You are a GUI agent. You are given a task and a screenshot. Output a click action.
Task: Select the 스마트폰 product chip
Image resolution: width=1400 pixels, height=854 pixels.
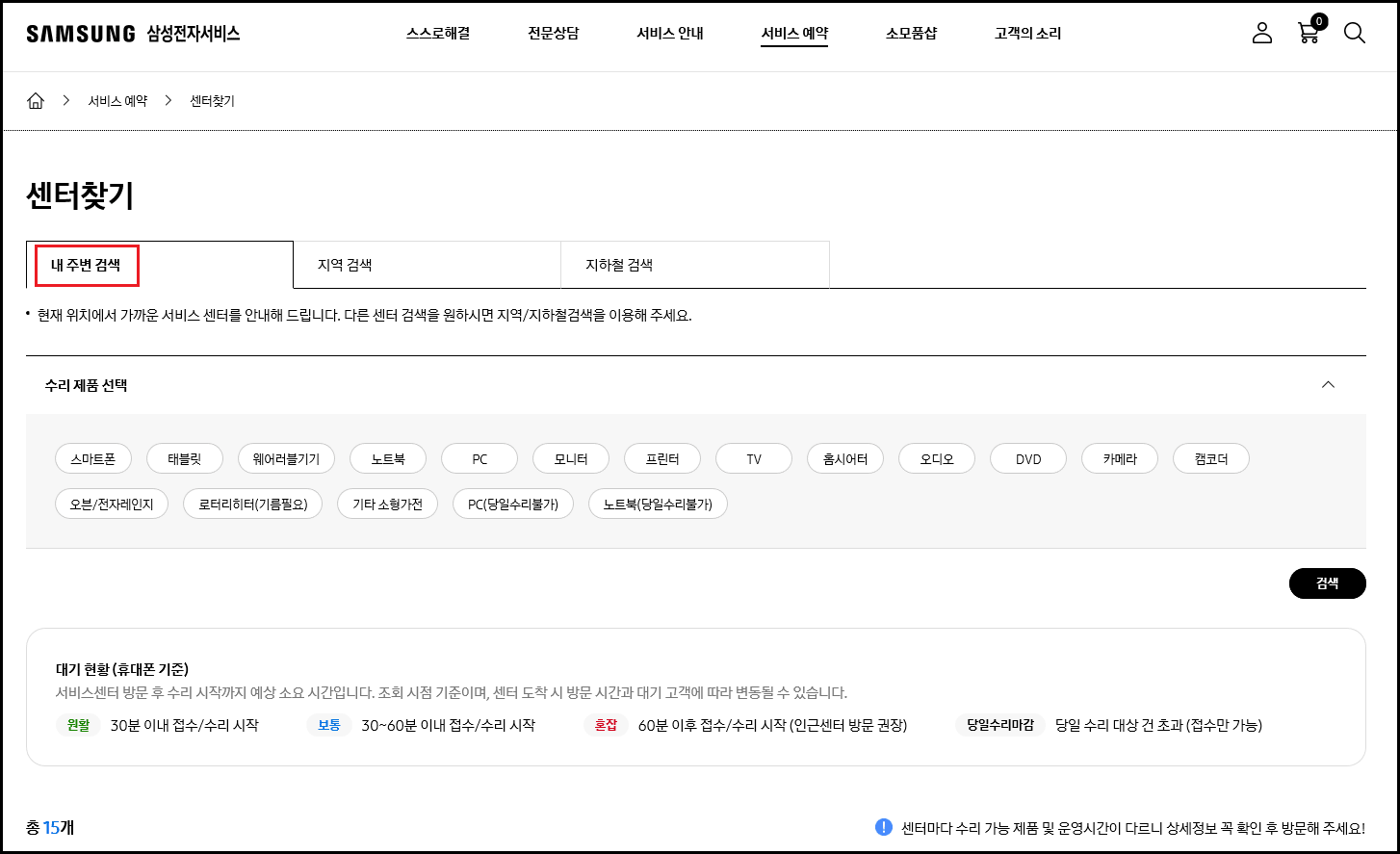pos(93,459)
